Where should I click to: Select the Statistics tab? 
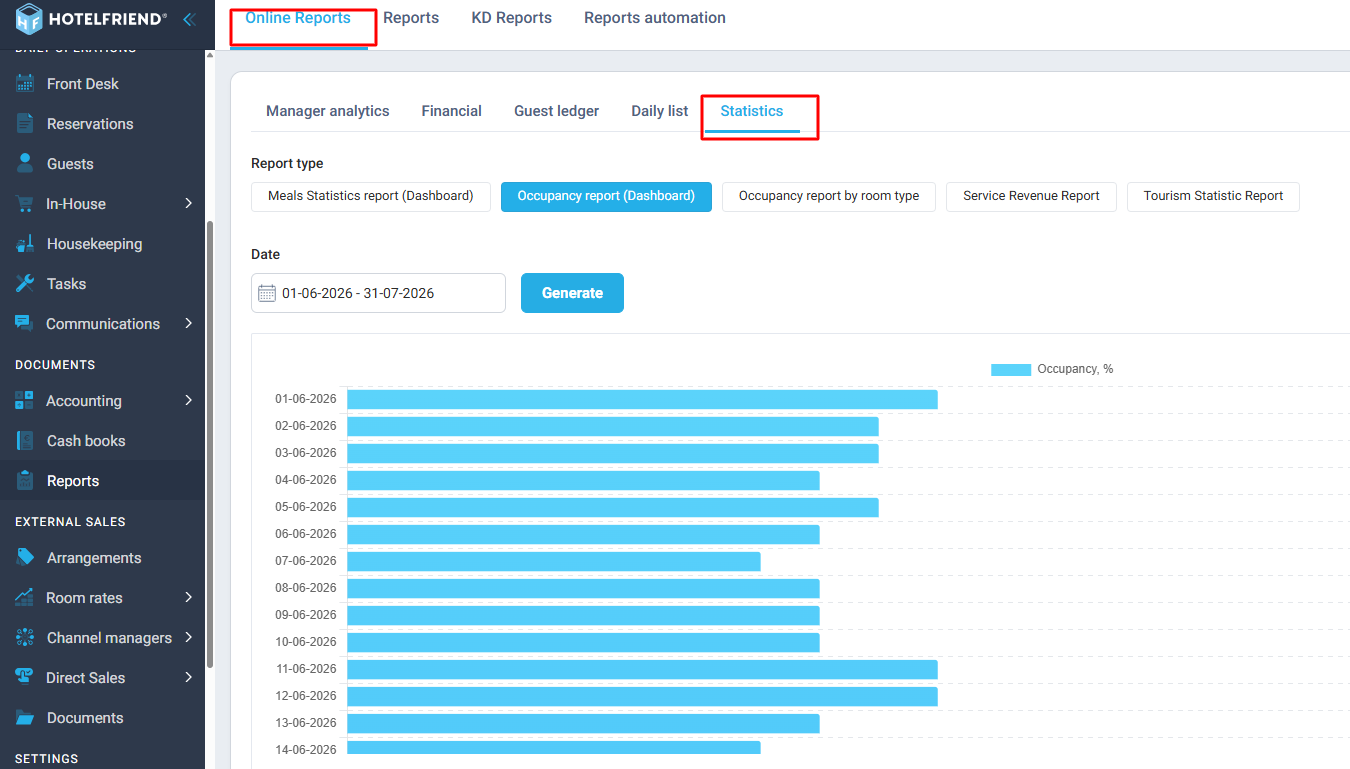(x=752, y=111)
